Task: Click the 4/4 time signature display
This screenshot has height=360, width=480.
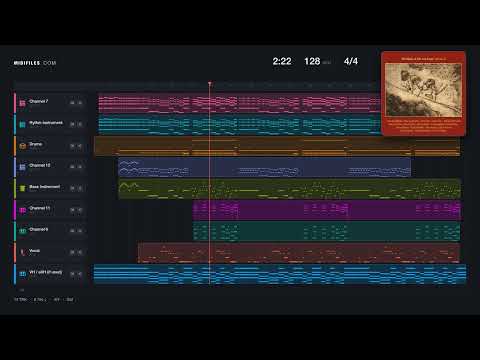Action: (351, 61)
